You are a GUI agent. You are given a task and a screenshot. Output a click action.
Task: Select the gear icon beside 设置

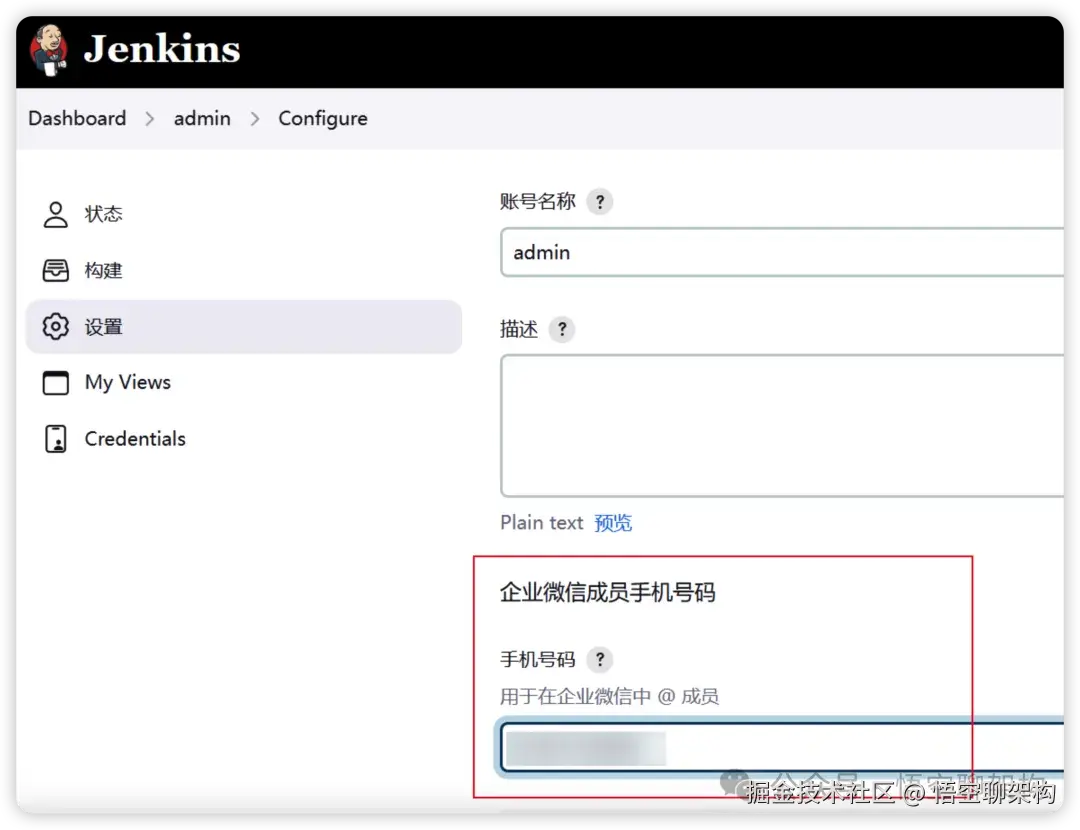(56, 326)
